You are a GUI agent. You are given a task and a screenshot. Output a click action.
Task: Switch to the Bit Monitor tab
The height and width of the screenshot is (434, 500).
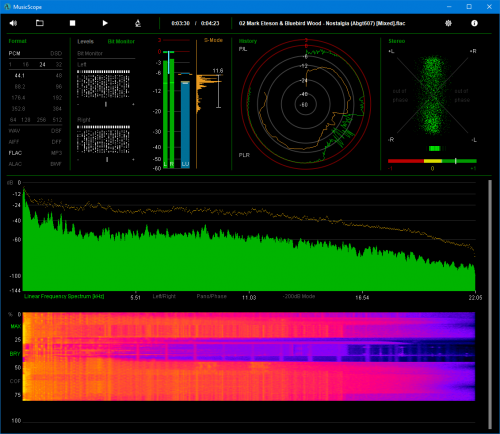click(x=121, y=41)
